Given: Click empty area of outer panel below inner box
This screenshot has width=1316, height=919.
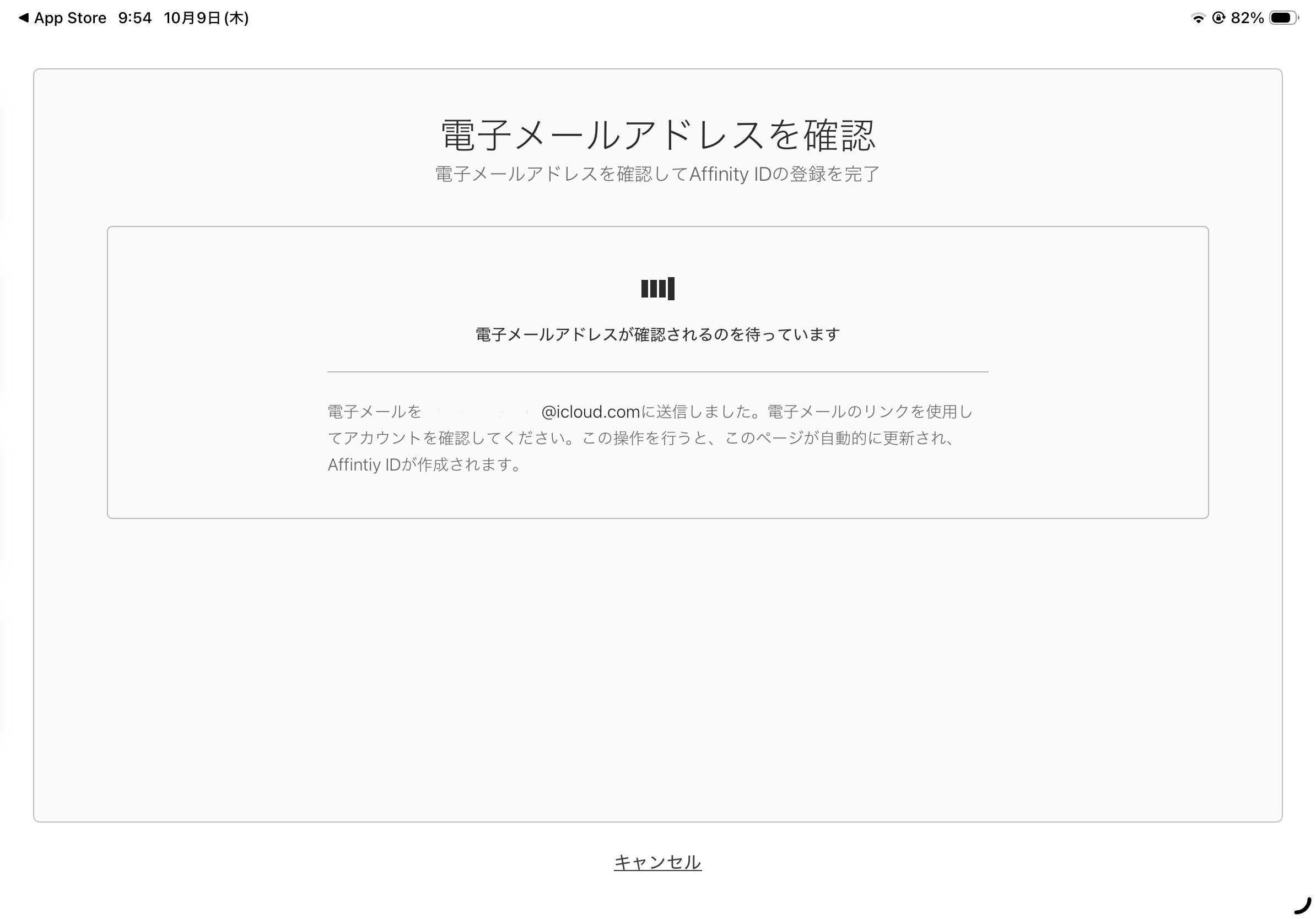Looking at the screenshot, I should [657, 671].
